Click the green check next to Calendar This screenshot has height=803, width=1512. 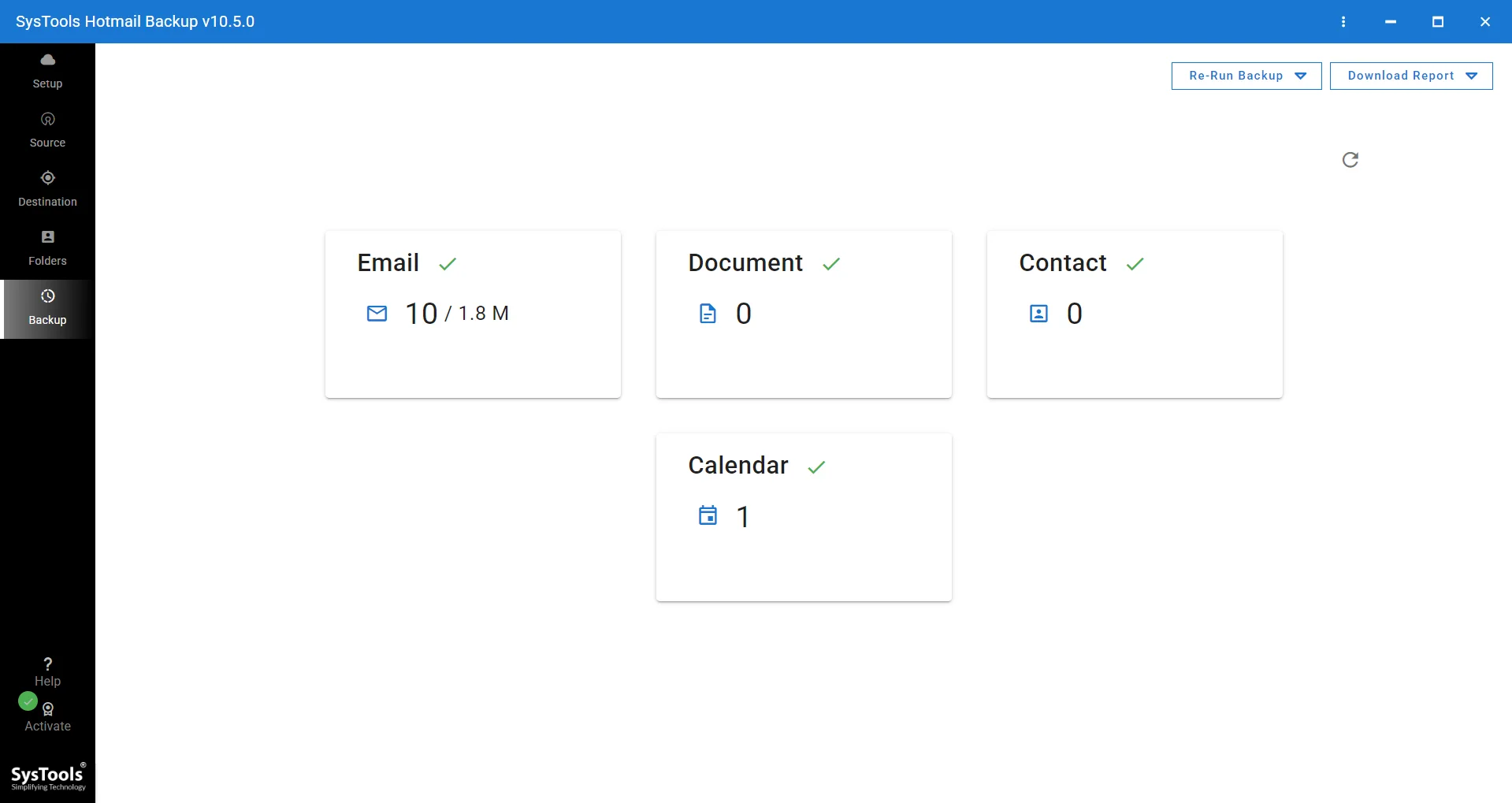(x=816, y=467)
